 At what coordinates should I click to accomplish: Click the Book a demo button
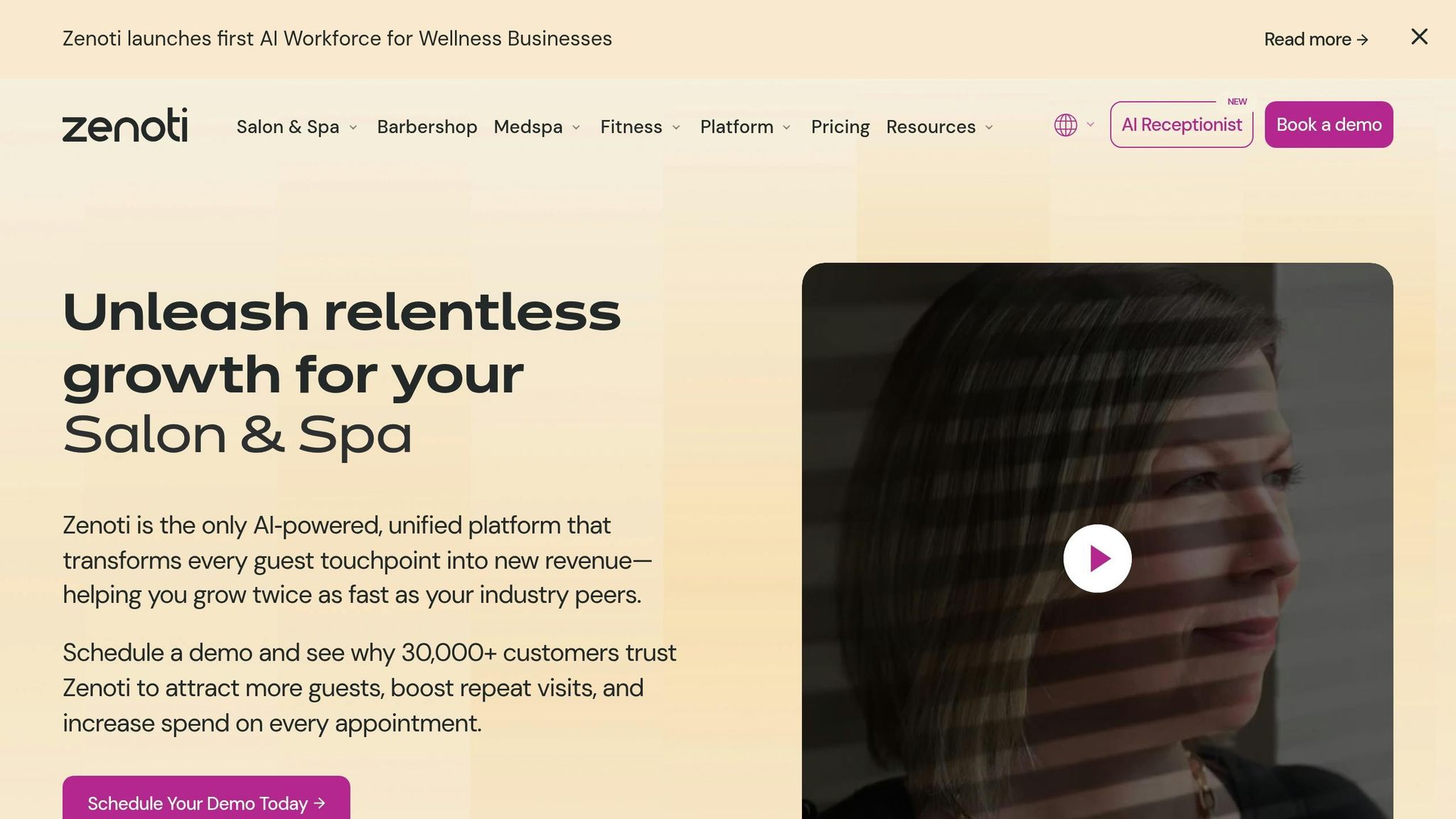tap(1328, 125)
